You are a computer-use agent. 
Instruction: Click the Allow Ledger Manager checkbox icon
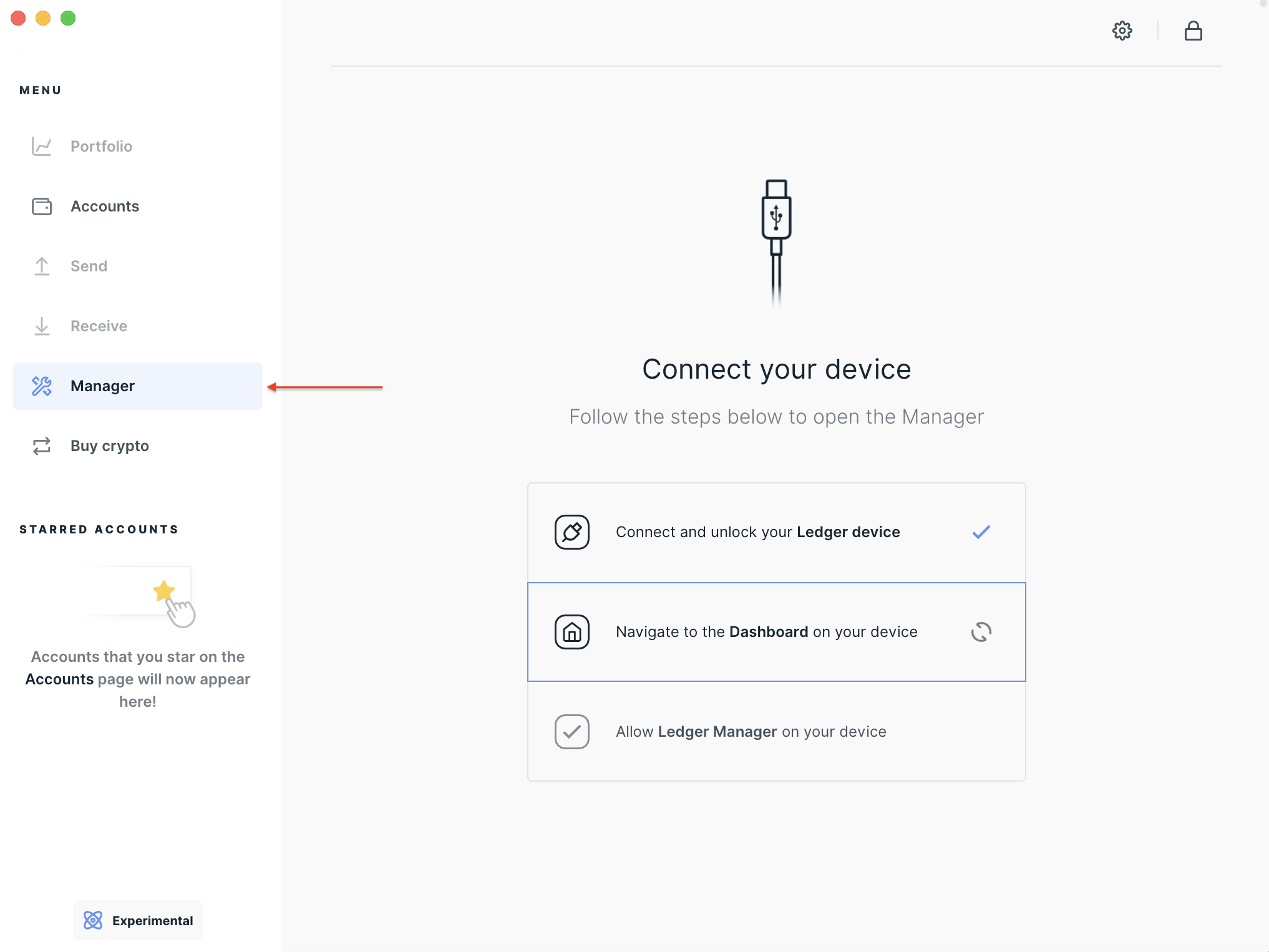click(571, 731)
